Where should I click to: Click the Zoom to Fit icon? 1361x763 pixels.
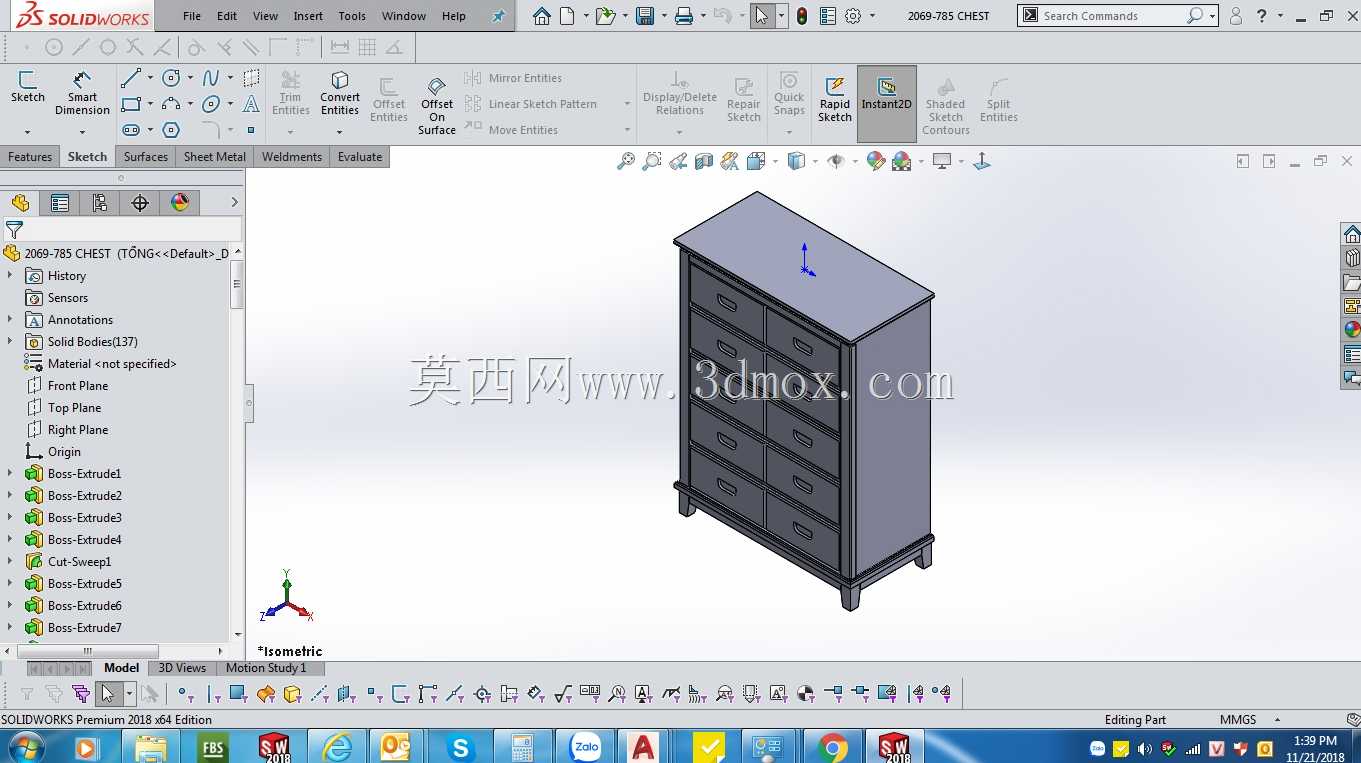626,161
